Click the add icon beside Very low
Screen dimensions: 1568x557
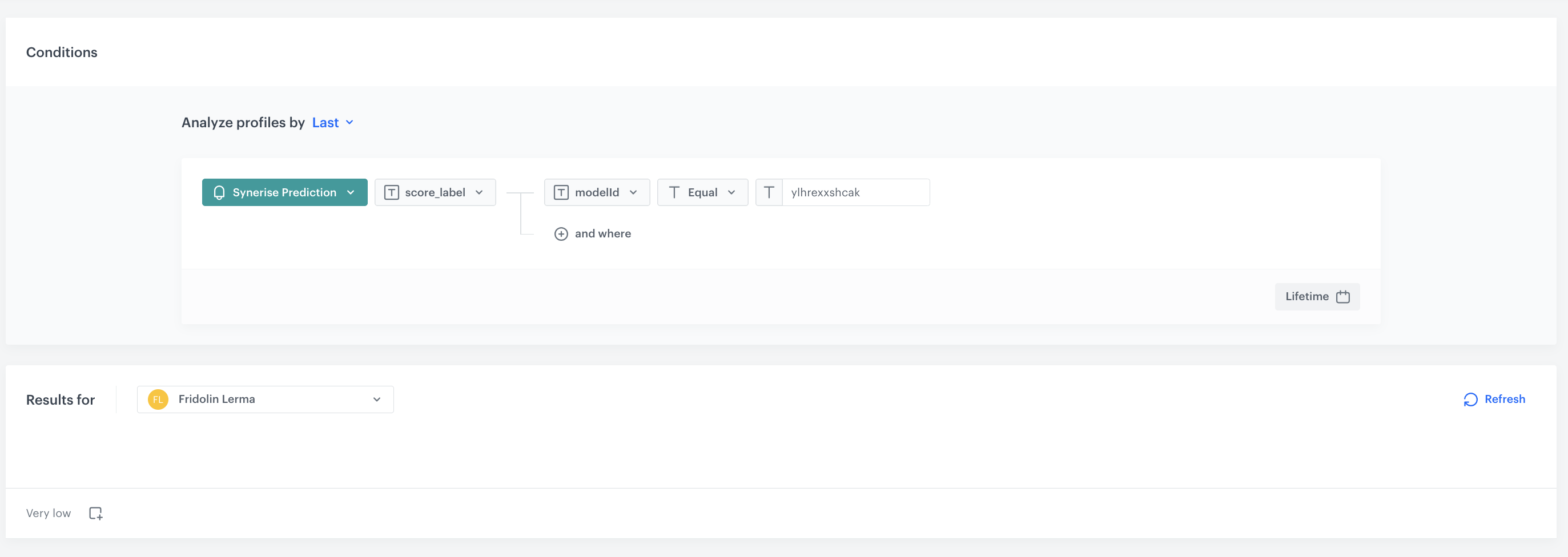point(95,513)
